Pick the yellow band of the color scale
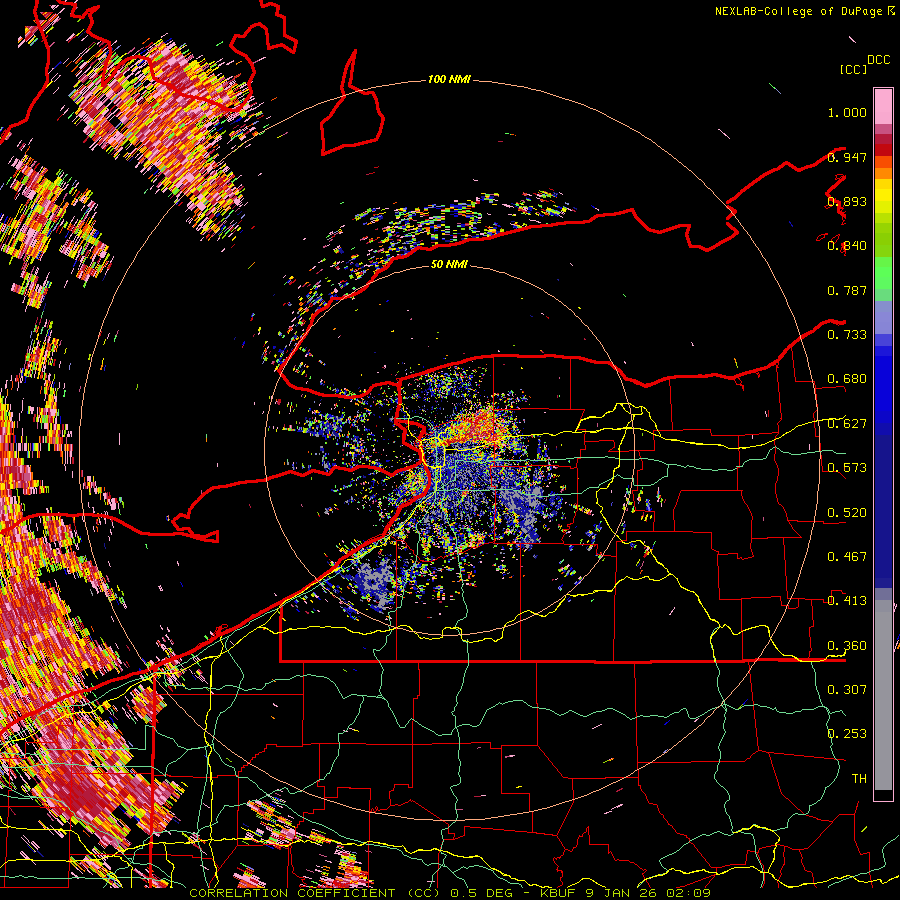Viewport: 900px width, 900px height. tap(883, 196)
